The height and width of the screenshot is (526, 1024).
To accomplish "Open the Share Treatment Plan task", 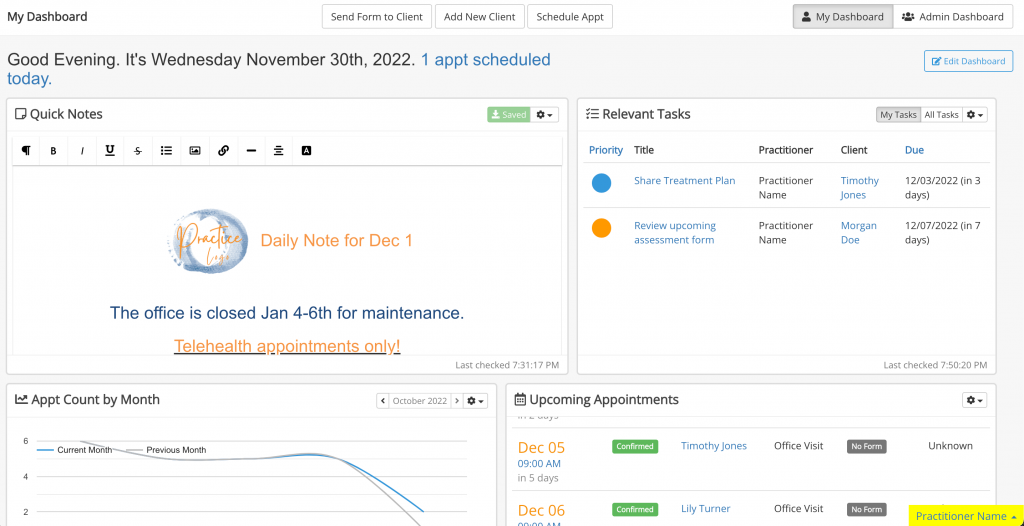I will [x=684, y=181].
